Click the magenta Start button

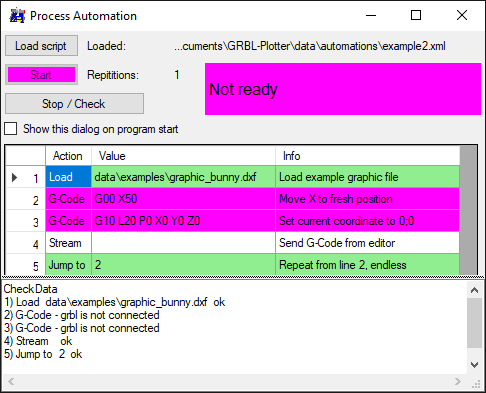(x=41, y=75)
